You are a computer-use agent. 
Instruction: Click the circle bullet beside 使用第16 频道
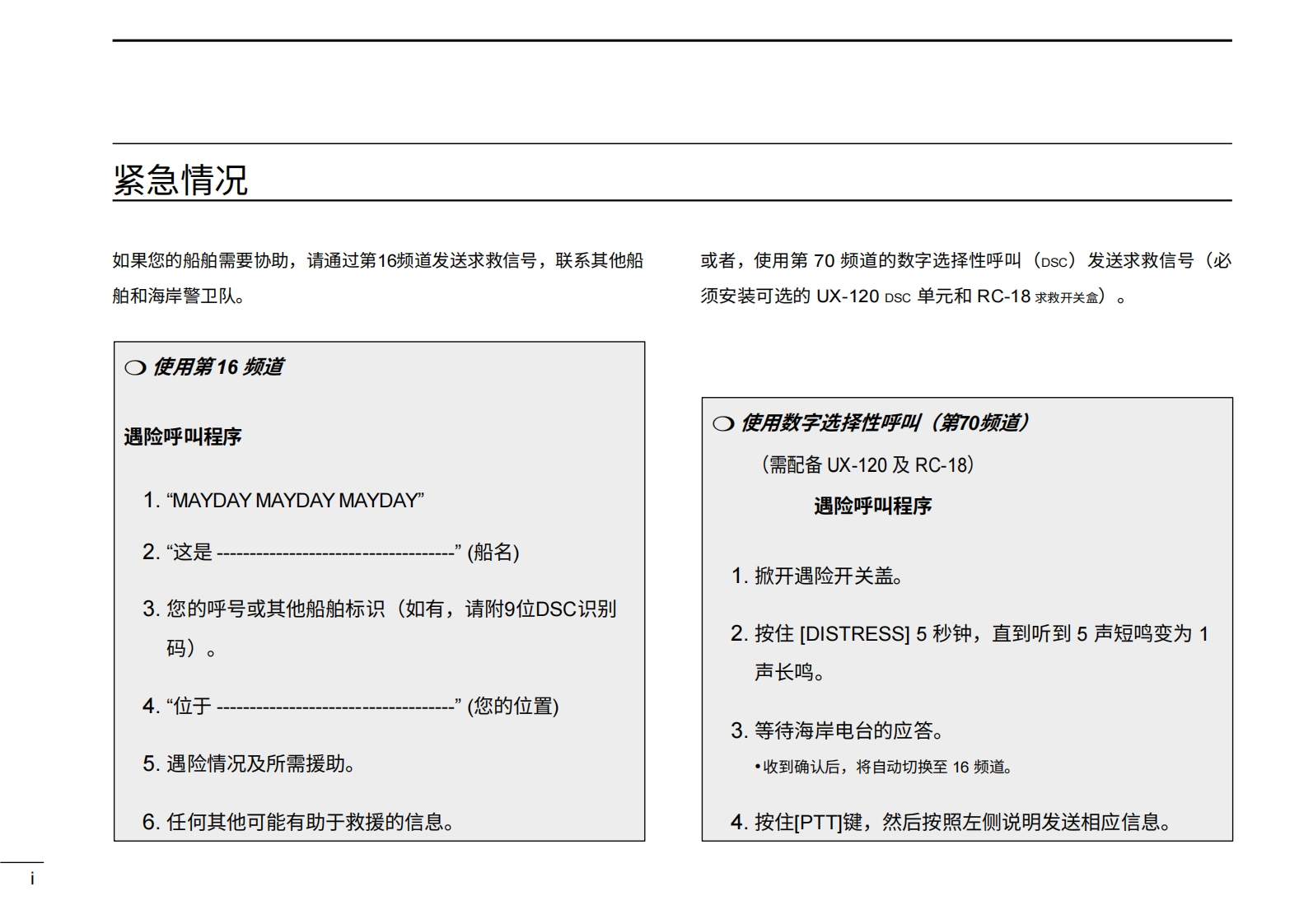pos(135,368)
